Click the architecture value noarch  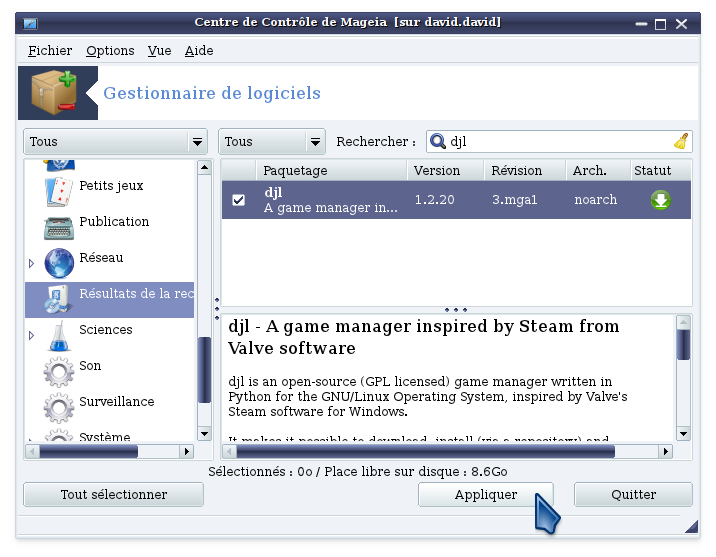coord(595,200)
